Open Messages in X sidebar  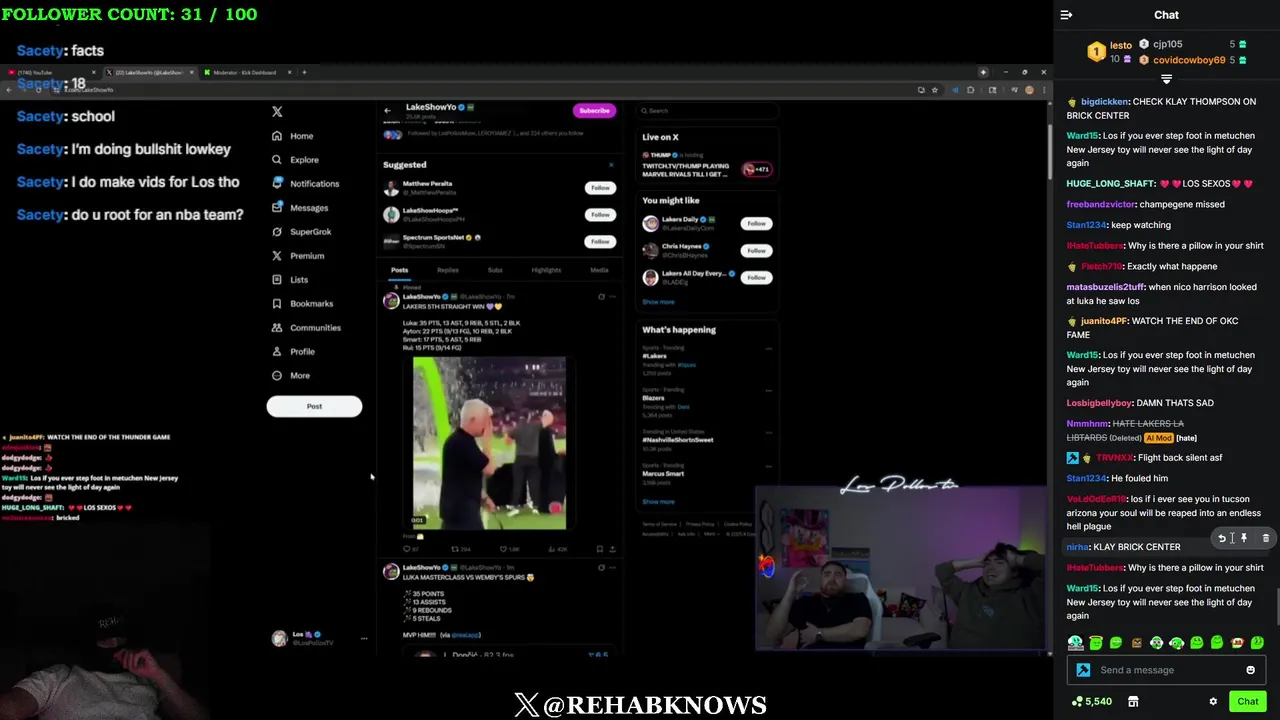pyautogui.click(x=300, y=208)
